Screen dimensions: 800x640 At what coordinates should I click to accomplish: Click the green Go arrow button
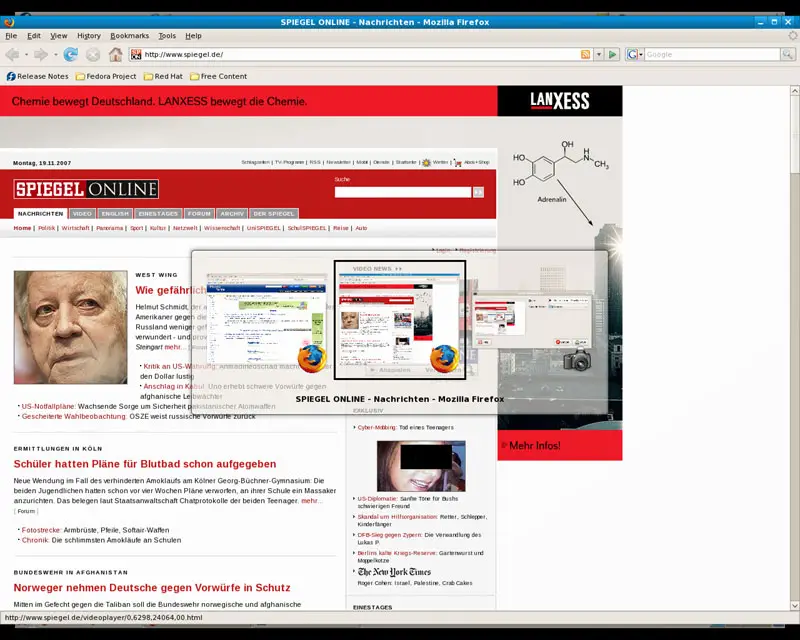[613, 54]
